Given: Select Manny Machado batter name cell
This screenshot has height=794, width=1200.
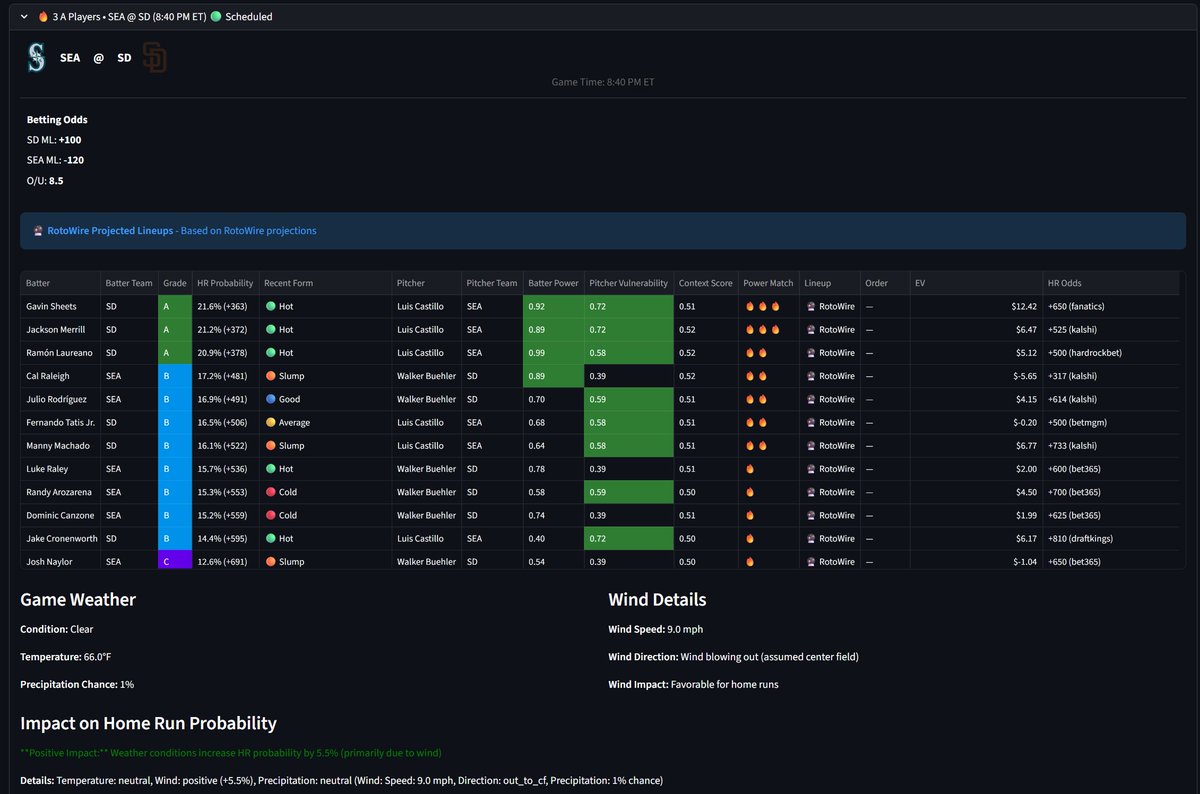Looking at the screenshot, I should 60,445.
